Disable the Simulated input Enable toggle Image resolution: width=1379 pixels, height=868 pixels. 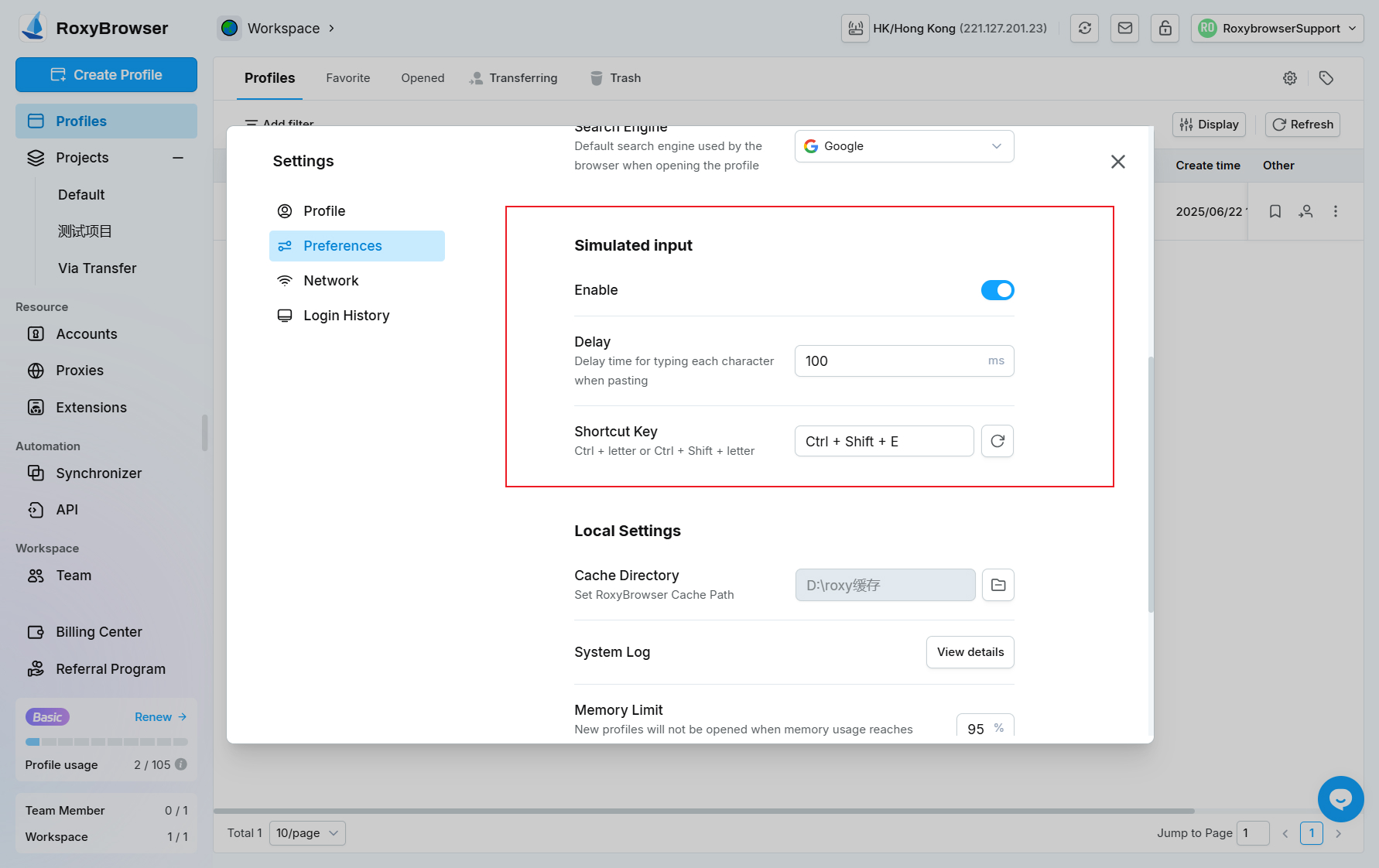point(997,290)
